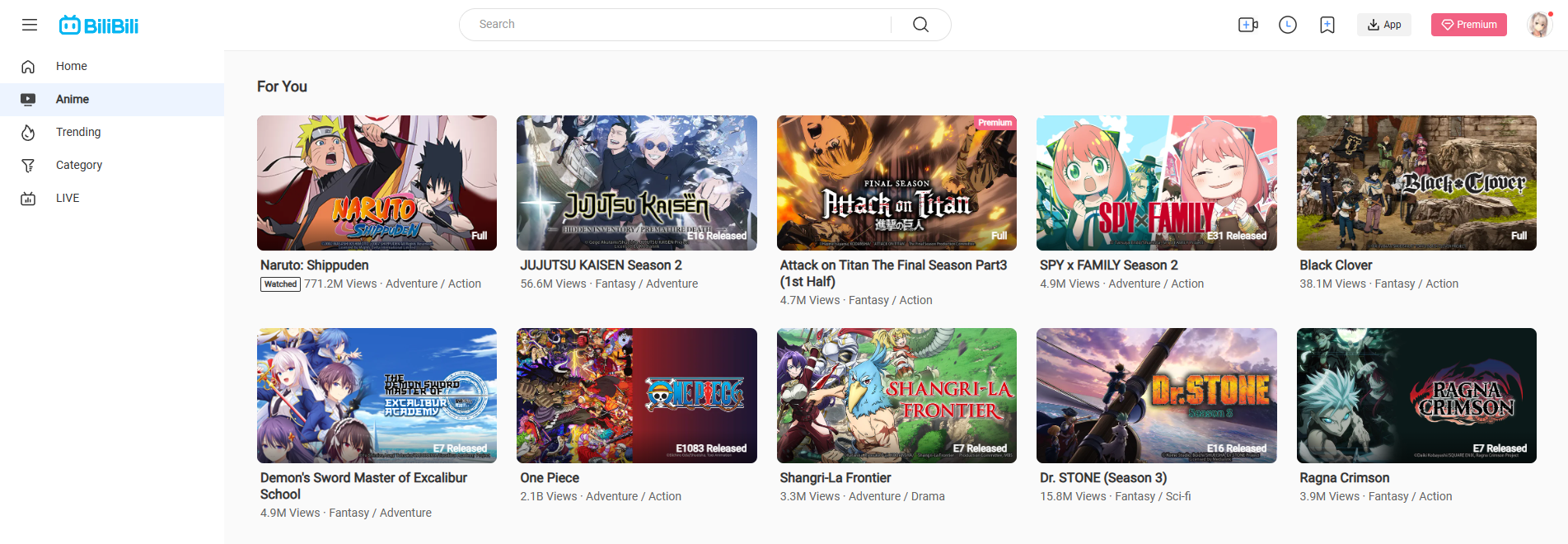
Task: Open the One Piece thumbnail
Action: pyautogui.click(x=636, y=395)
